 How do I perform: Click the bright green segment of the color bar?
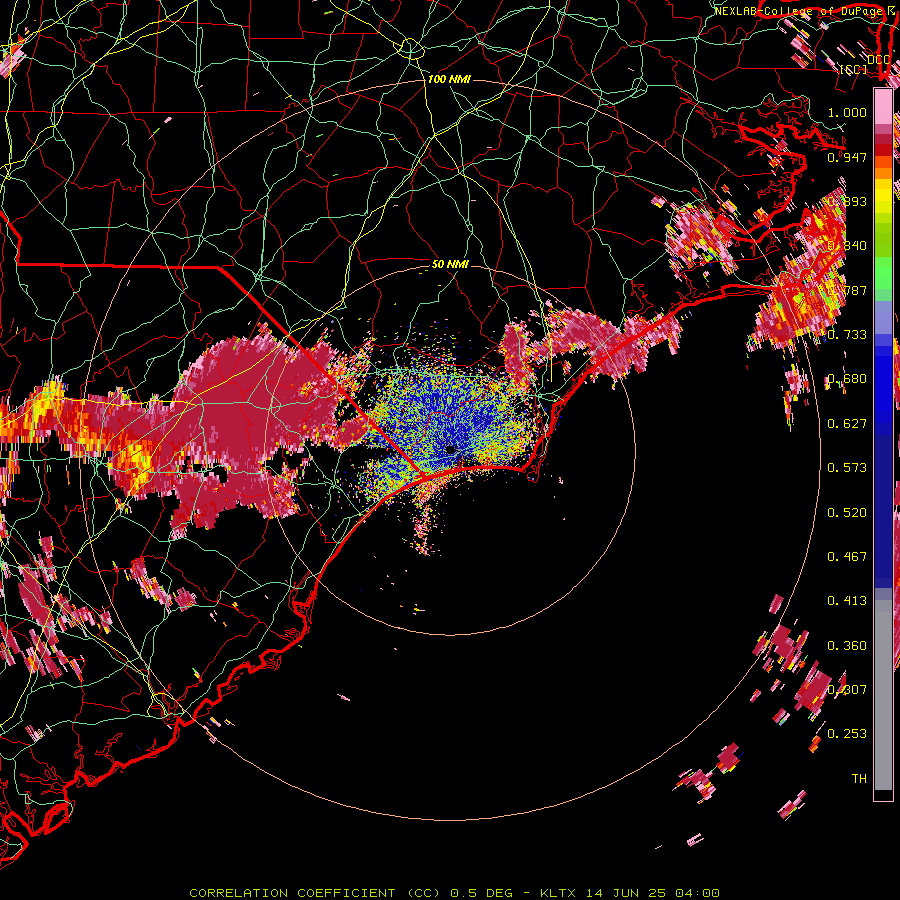pos(883,273)
